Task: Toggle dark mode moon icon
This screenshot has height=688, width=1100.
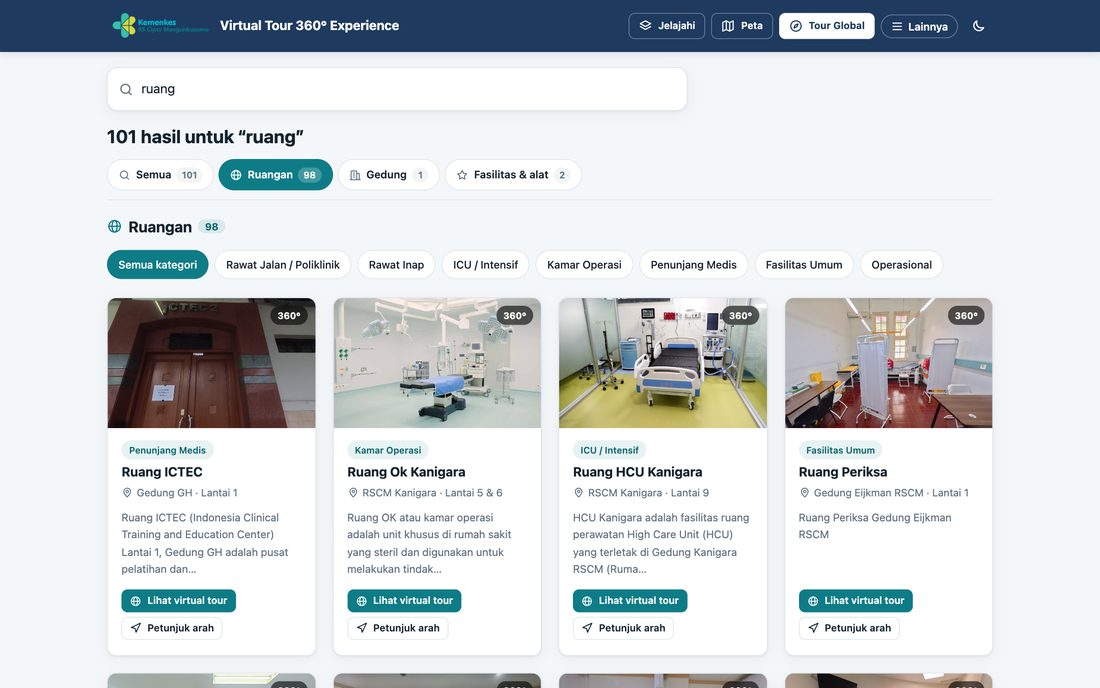Action: point(978,26)
